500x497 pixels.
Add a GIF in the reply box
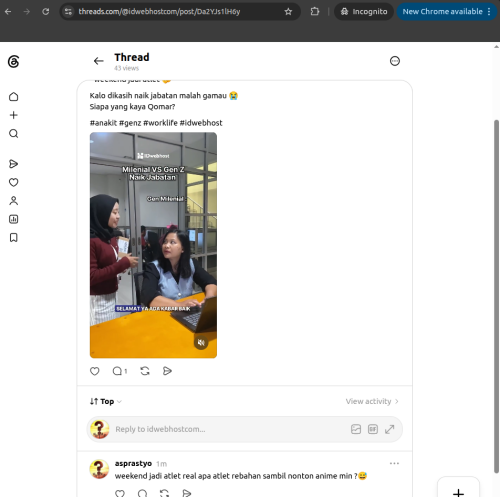pyautogui.click(x=373, y=429)
